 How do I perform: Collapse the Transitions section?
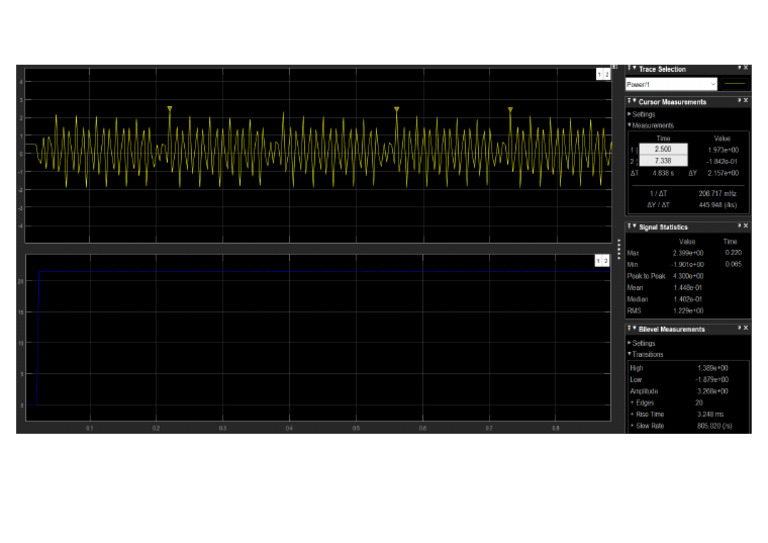[629, 354]
